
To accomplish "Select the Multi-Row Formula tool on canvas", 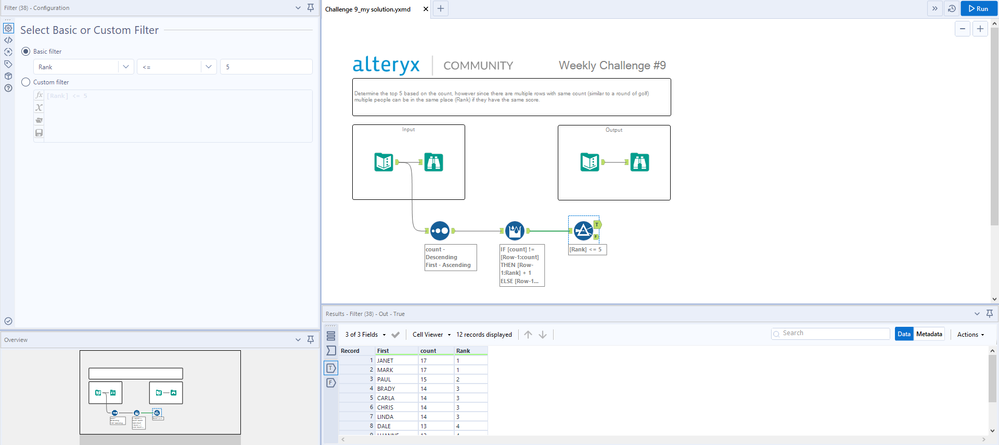I will [515, 230].
